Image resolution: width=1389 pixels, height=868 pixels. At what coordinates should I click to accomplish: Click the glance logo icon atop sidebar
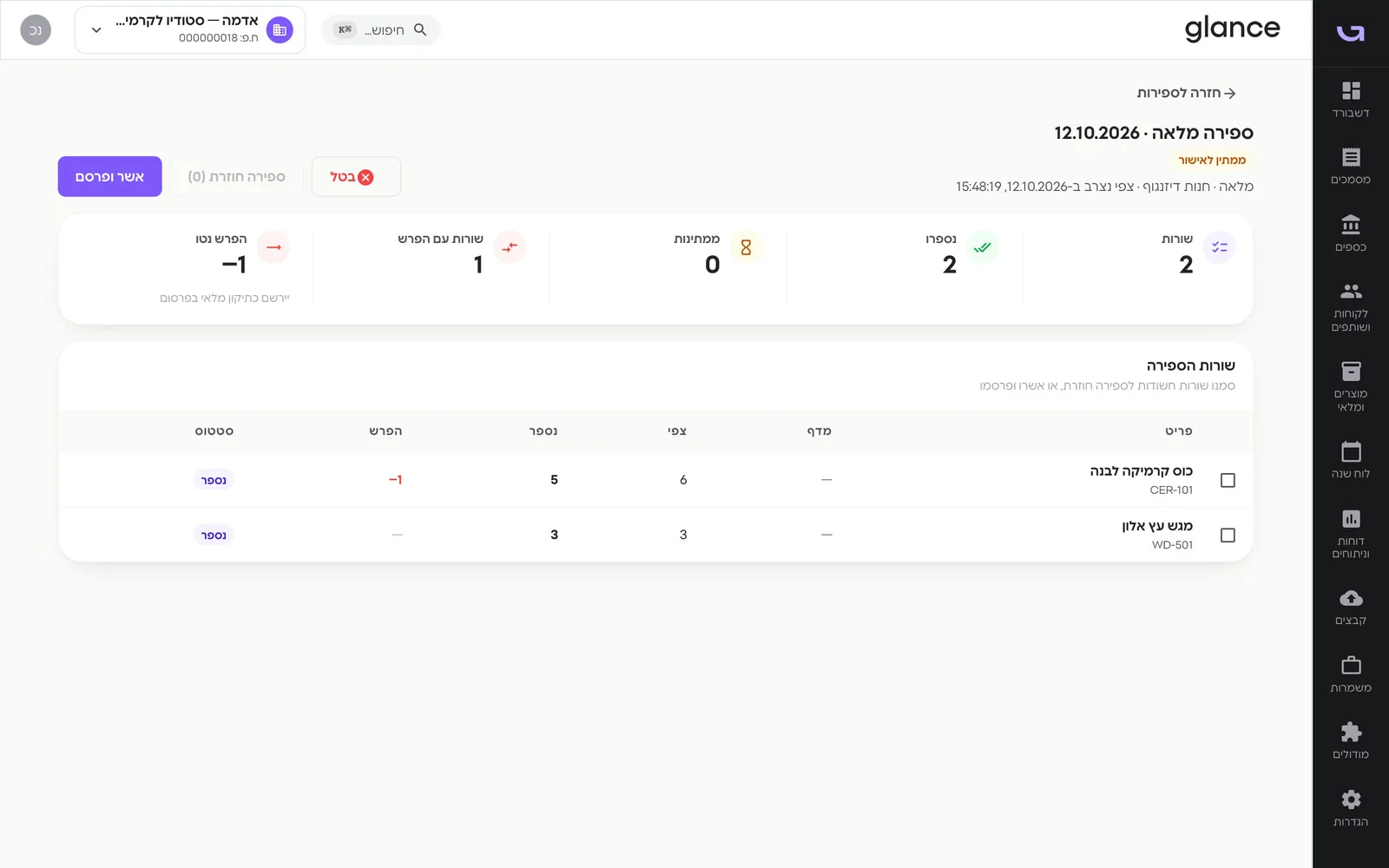(1351, 32)
